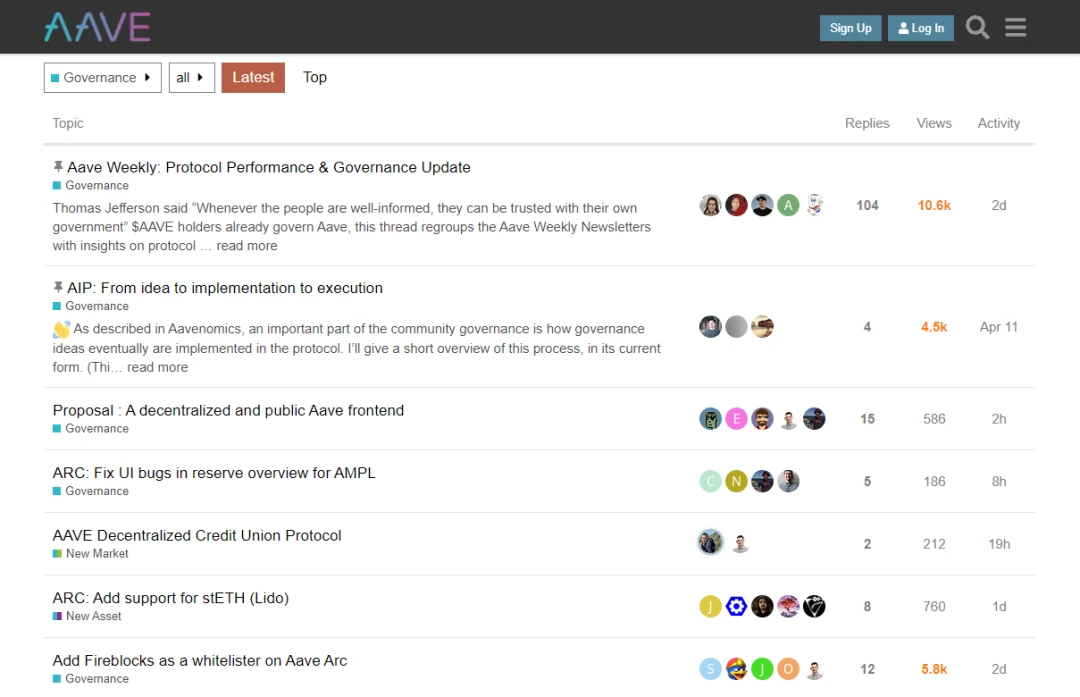
Task: Click the "104" replies count
Action: point(867,205)
